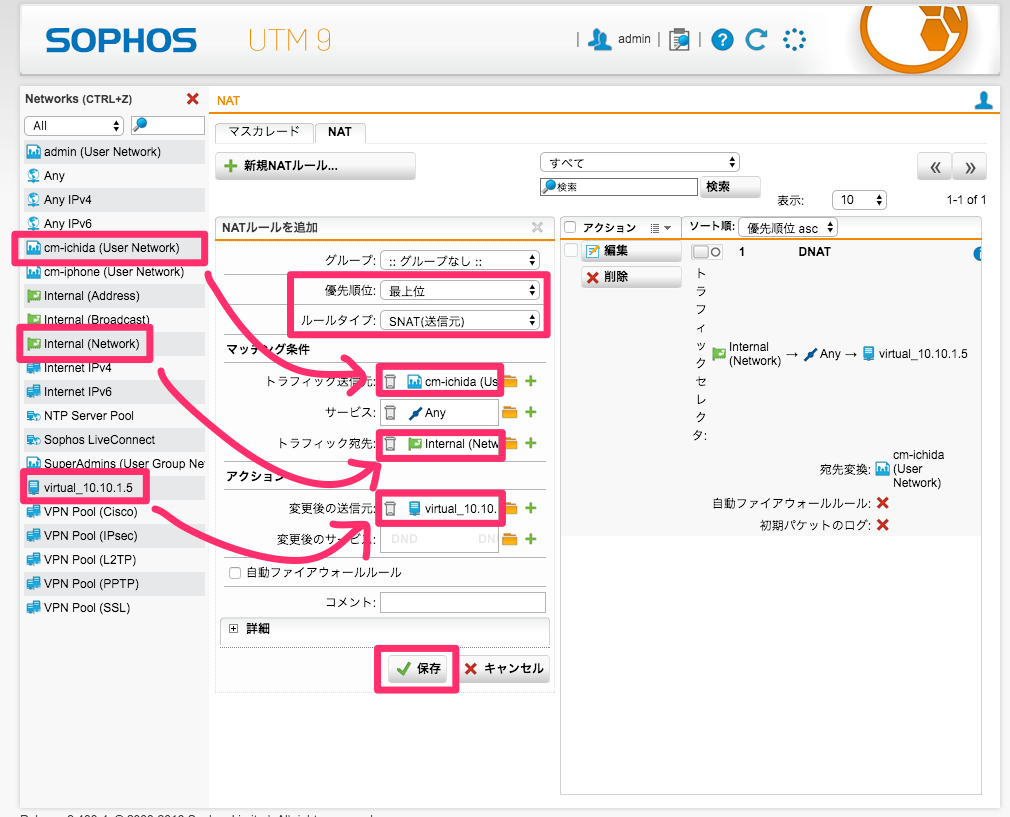
Task: Select Internet IPv6 entry
Action: (x=114, y=392)
